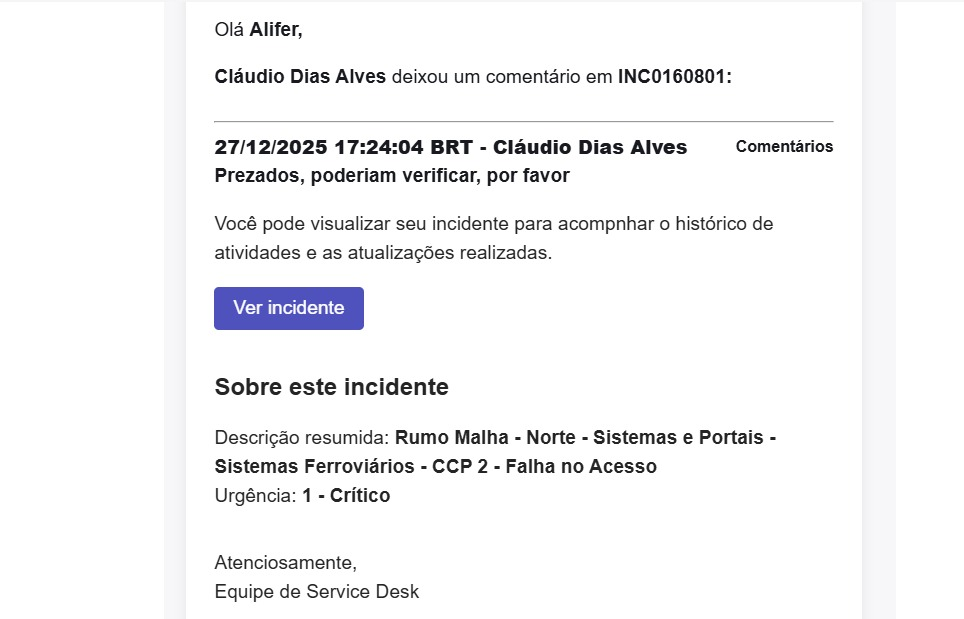Click the Descrição resumida label
Image resolution: width=964 pixels, height=619 pixels.
pos(302,438)
